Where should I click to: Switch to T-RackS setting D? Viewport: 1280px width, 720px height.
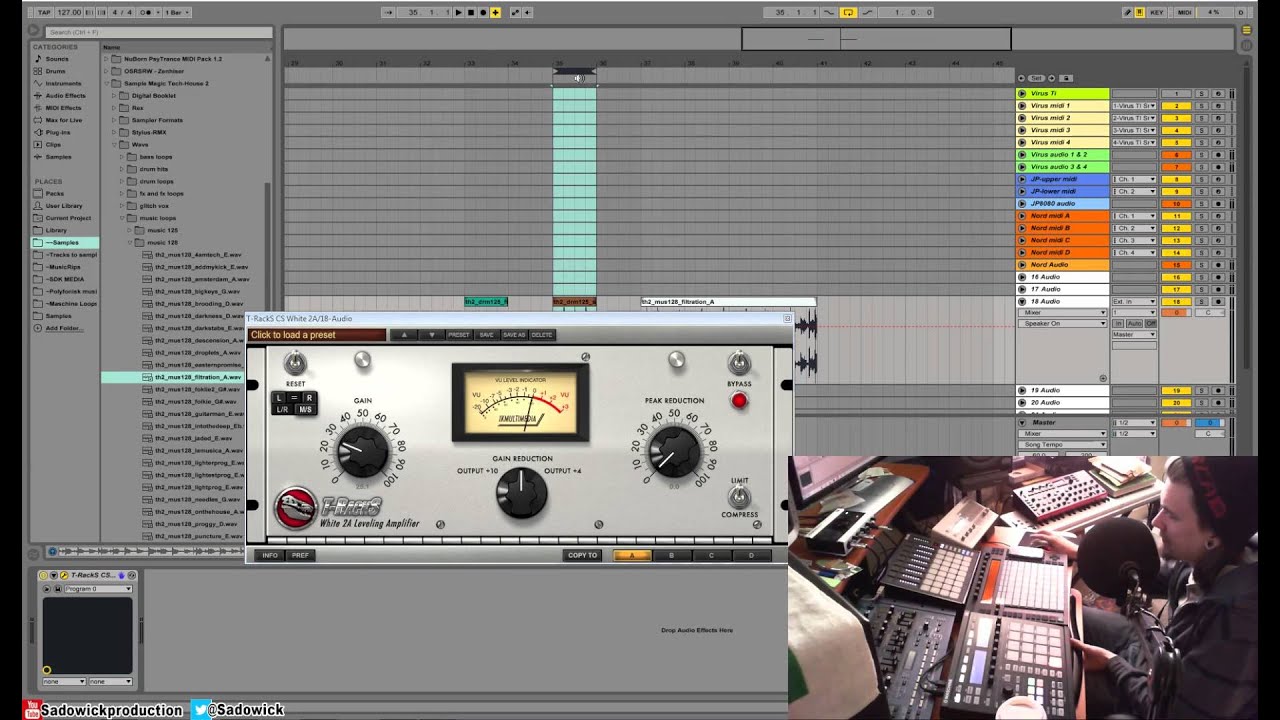point(751,555)
